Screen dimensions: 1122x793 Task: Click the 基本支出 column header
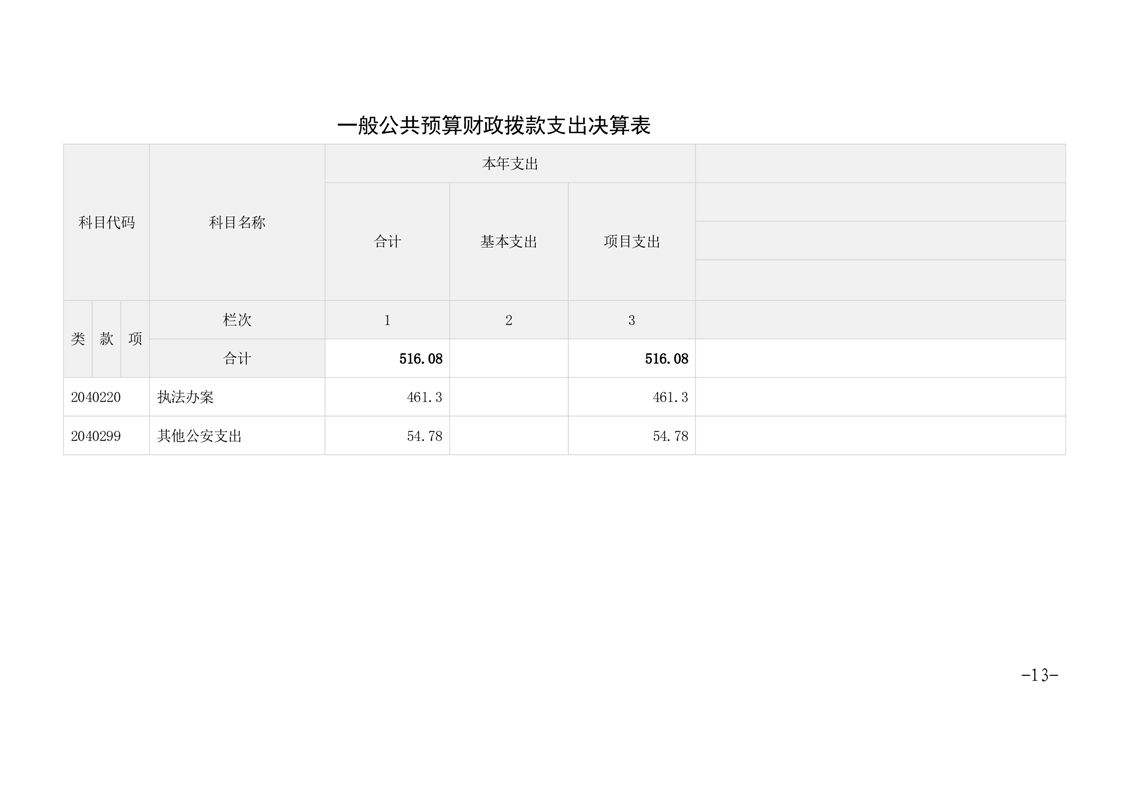pyautogui.click(x=509, y=241)
